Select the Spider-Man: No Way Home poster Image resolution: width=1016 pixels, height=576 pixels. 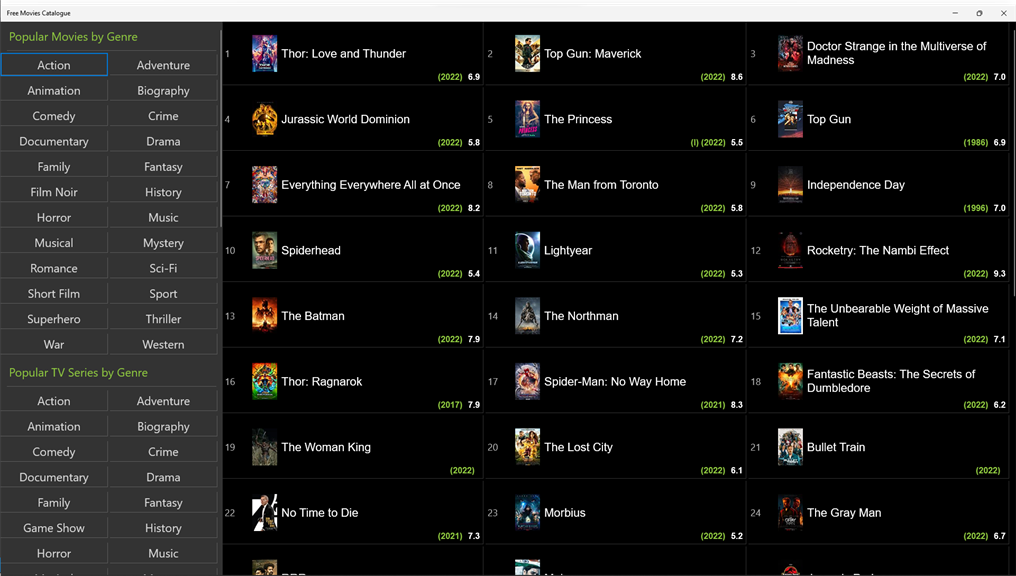click(x=527, y=382)
